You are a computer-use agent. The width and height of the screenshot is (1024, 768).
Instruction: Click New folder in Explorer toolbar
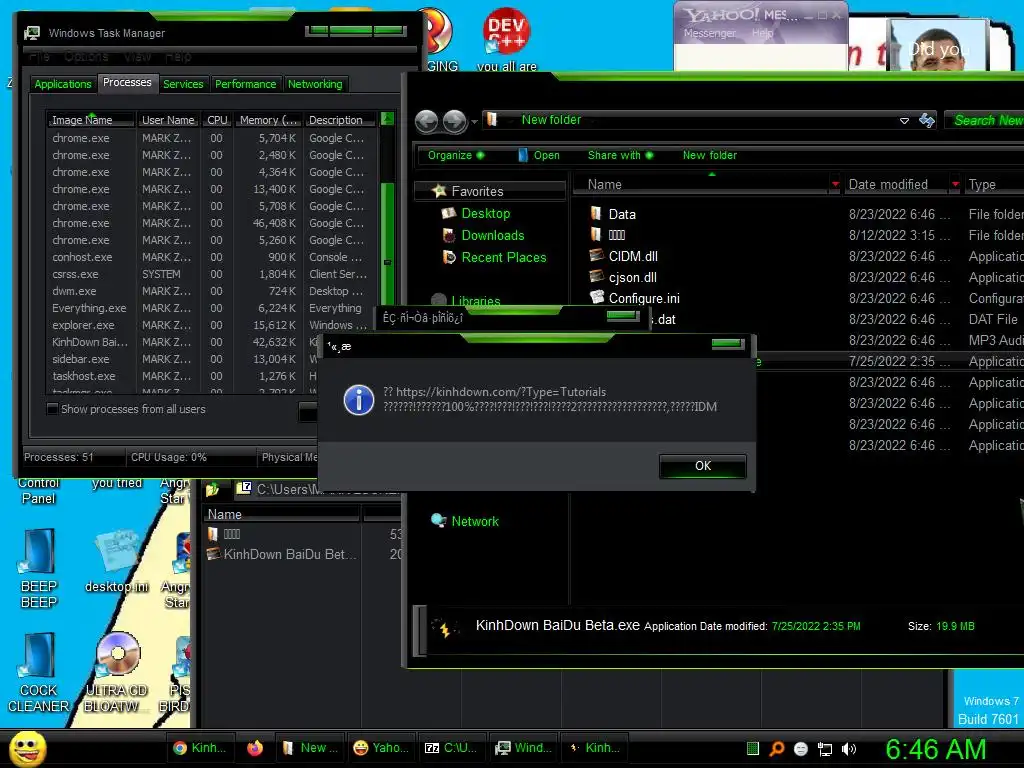pyautogui.click(x=710, y=155)
